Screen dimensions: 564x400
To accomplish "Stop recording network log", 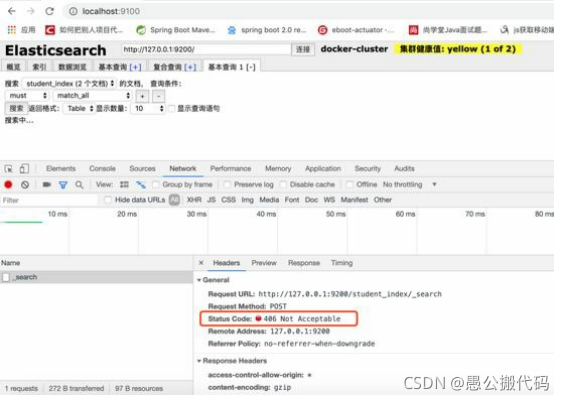I will coord(8,185).
